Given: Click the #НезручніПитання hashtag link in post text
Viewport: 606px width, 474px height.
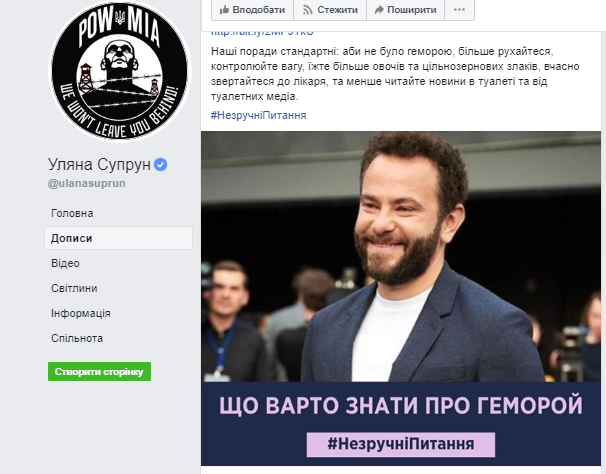Looking at the screenshot, I should [259, 115].
